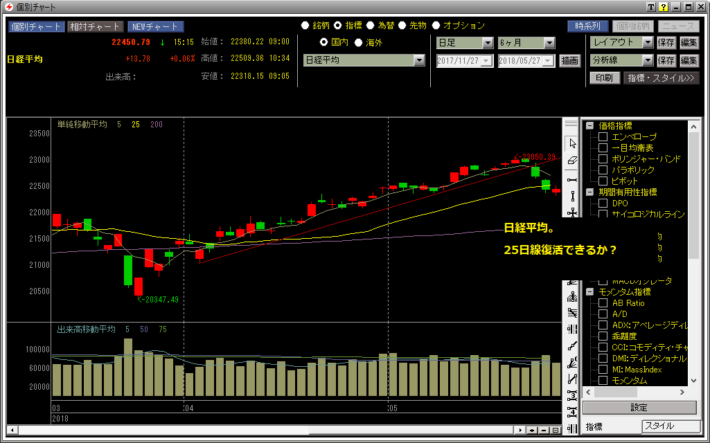
Task: Choose the horizontal line drawing tool
Action: (x=572, y=180)
